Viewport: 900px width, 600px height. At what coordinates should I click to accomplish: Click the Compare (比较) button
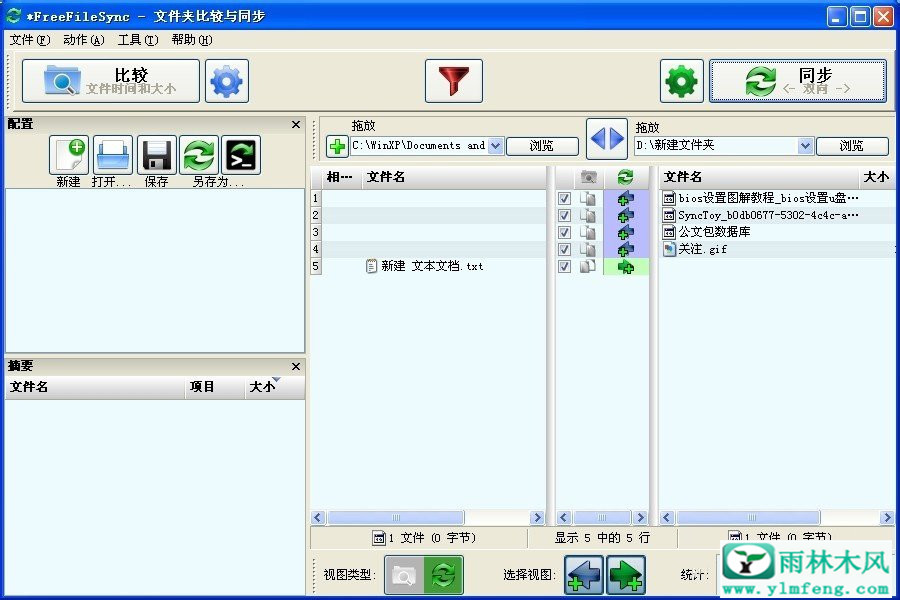click(x=111, y=81)
